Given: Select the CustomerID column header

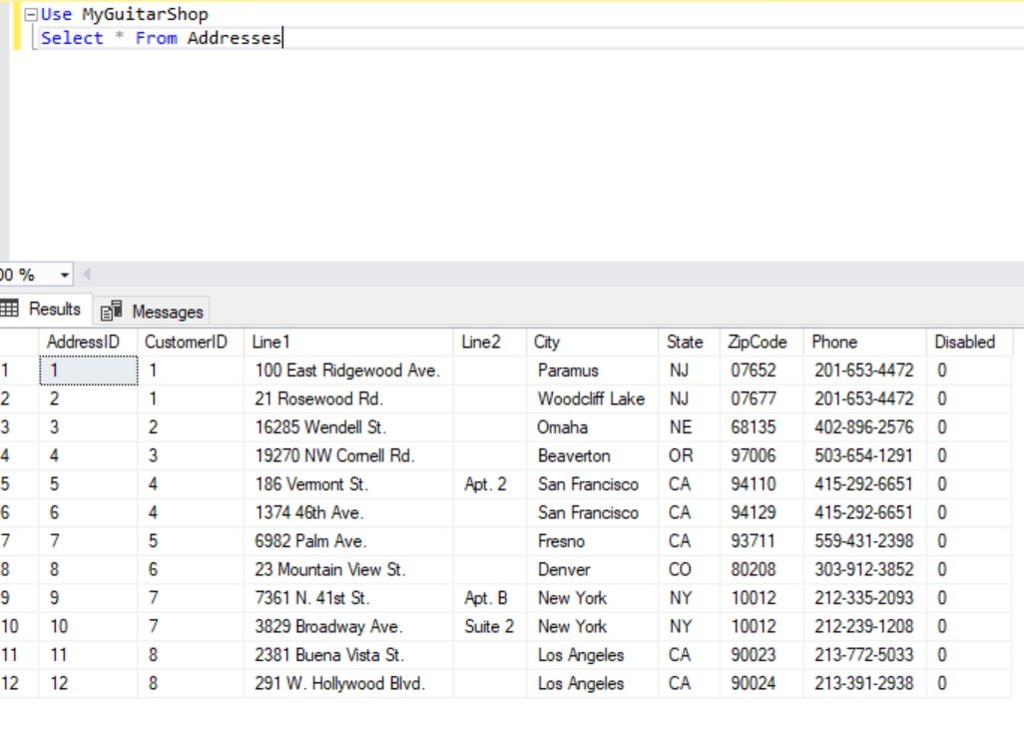Looking at the screenshot, I should (x=185, y=341).
